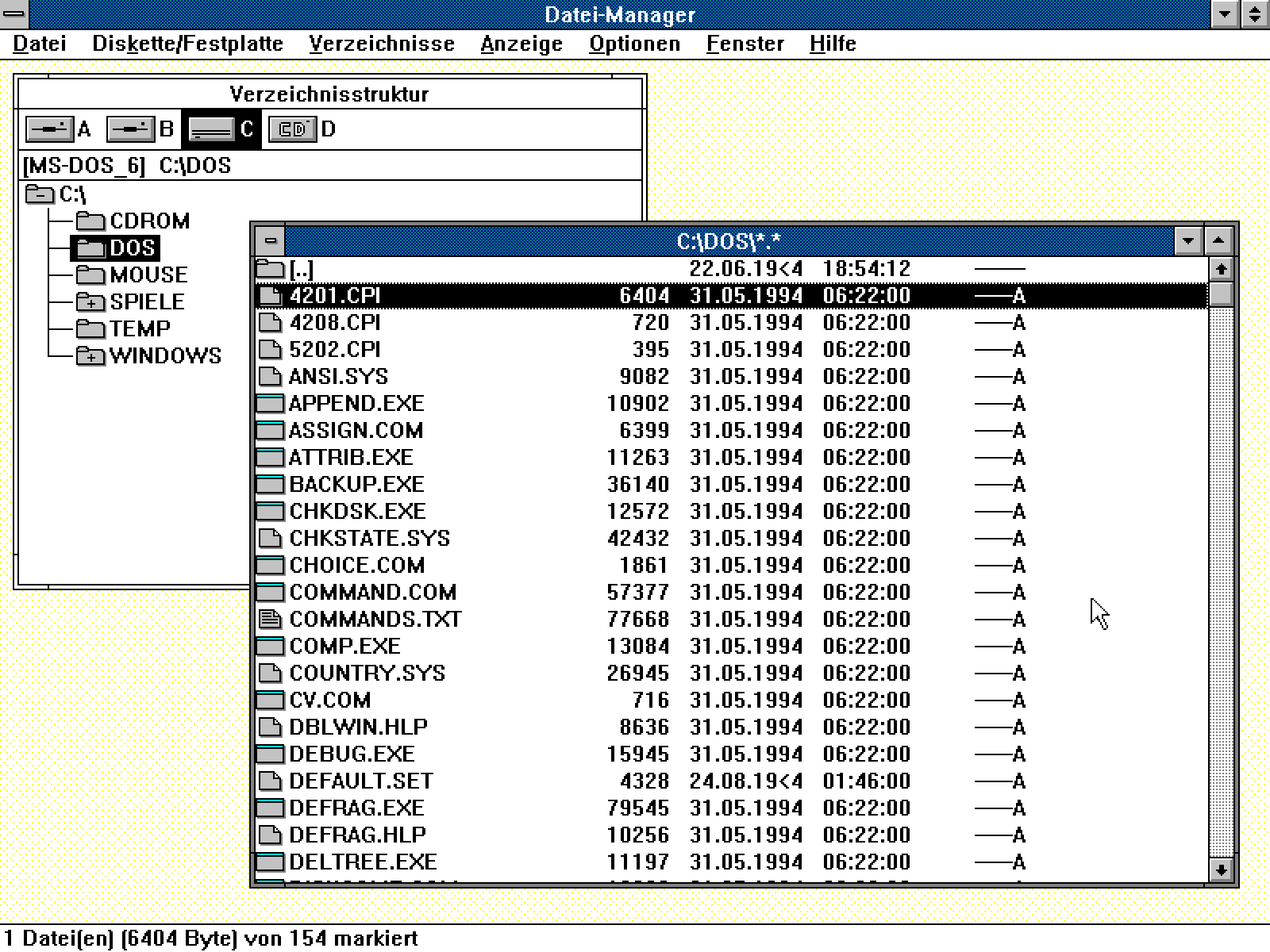1270x952 pixels.
Task: Open the Optionen menu
Action: (634, 44)
